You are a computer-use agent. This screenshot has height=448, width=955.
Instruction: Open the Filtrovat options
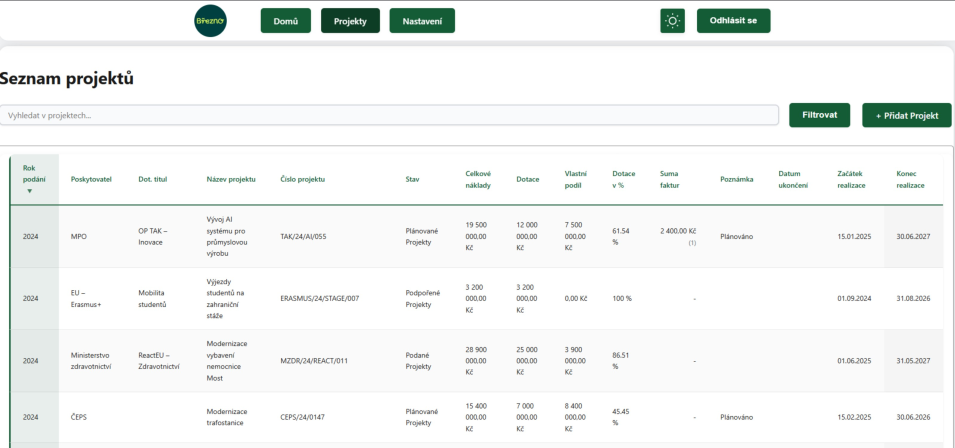click(x=819, y=115)
